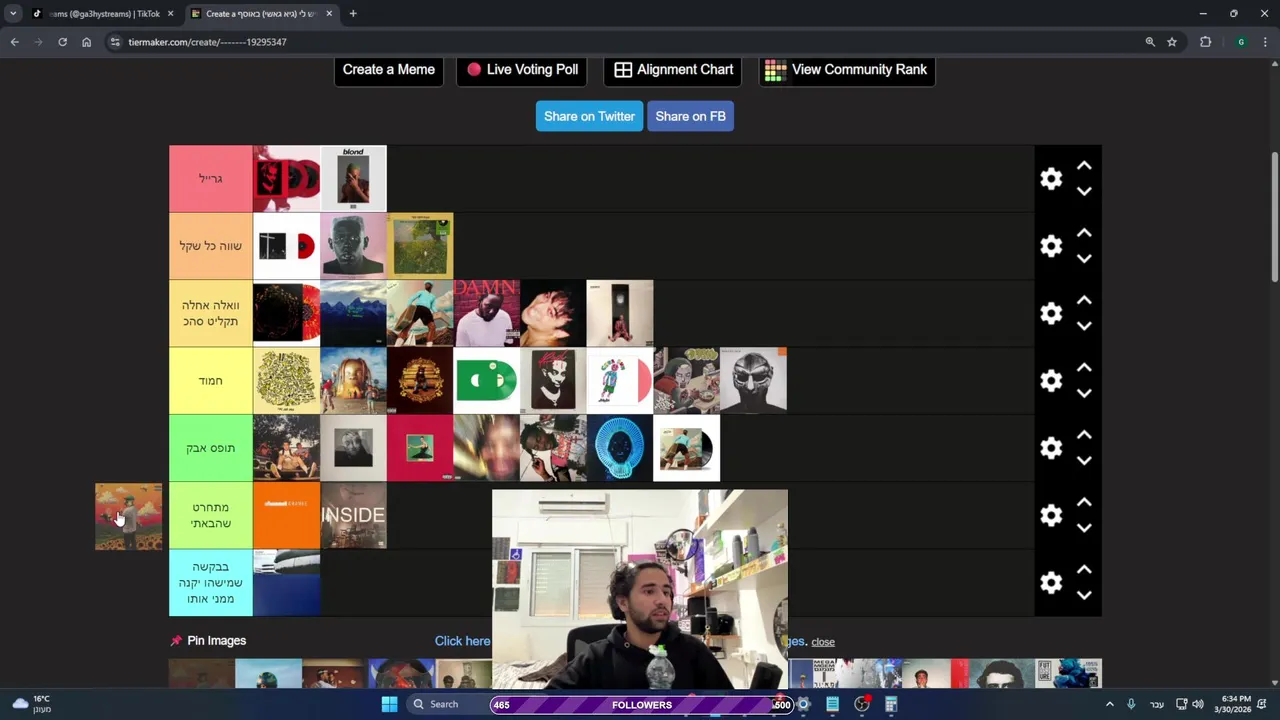This screenshot has height=720, width=1280.
Task: Switch the עבר keyboard language indicator
Action: 1157,704
